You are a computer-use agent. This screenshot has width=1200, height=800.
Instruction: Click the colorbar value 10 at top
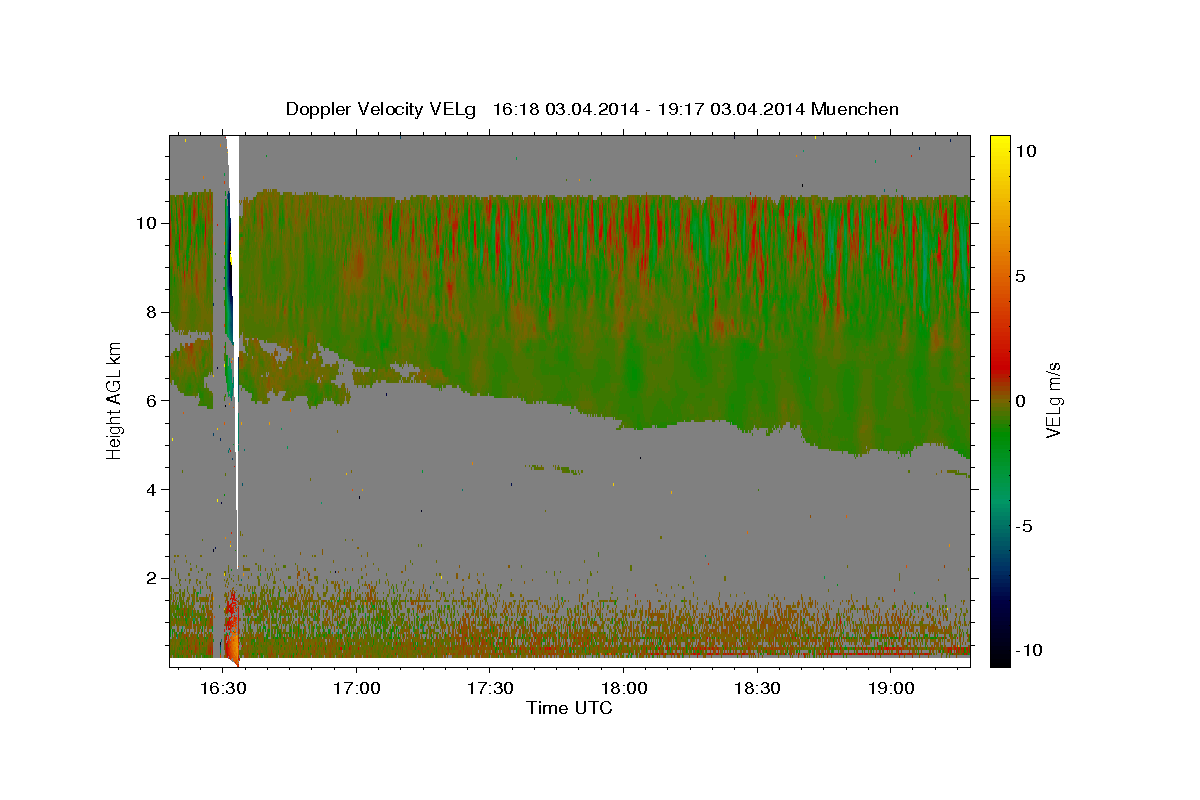(1027, 151)
